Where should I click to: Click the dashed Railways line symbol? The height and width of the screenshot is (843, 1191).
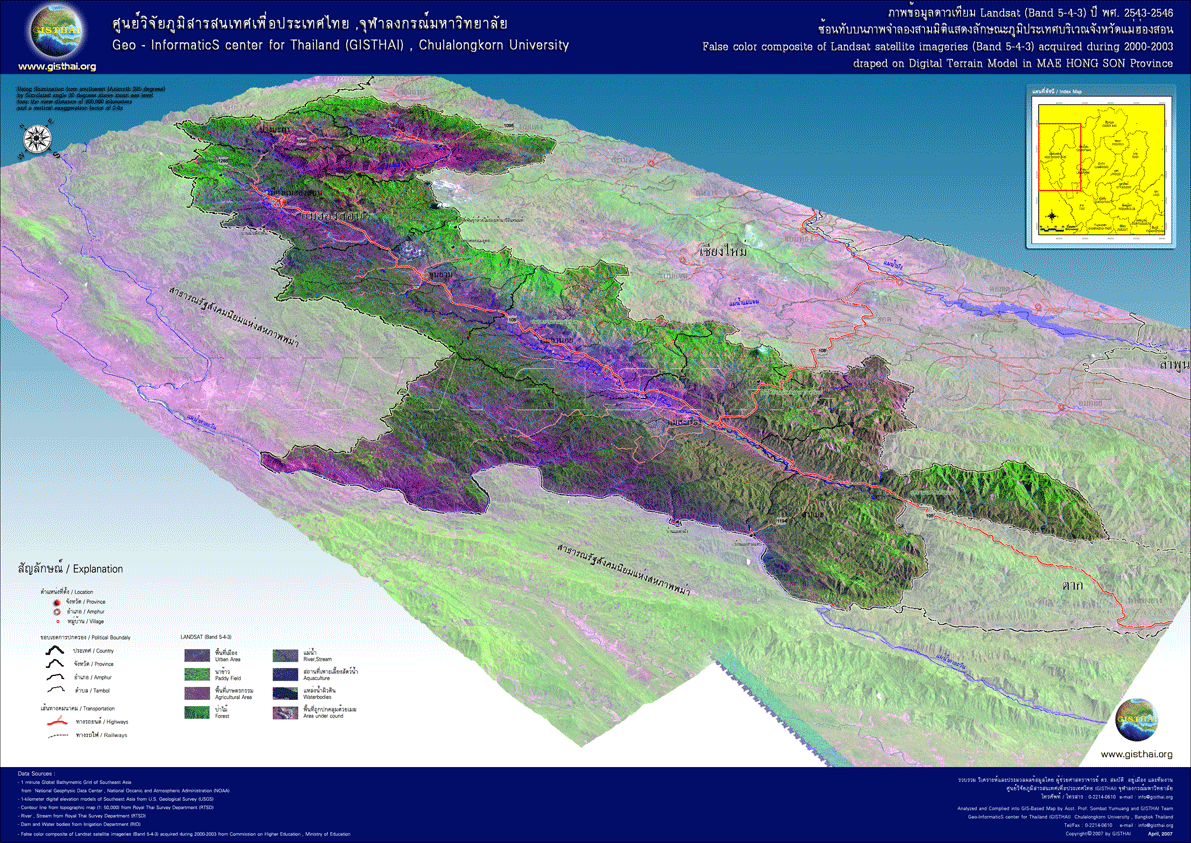coord(58,735)
